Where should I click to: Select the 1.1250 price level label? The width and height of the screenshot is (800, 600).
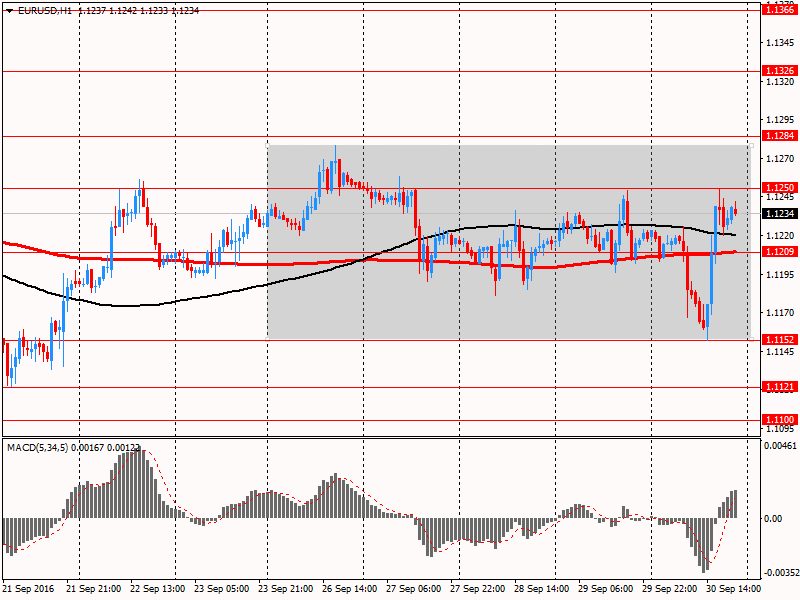[x=779, y=187]
